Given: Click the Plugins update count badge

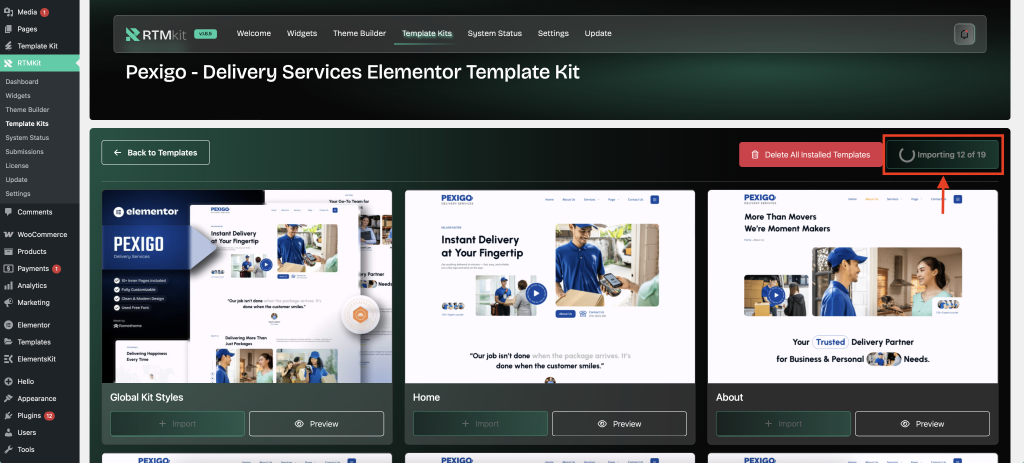Looking at the screenshot, I should pos(49,415).
